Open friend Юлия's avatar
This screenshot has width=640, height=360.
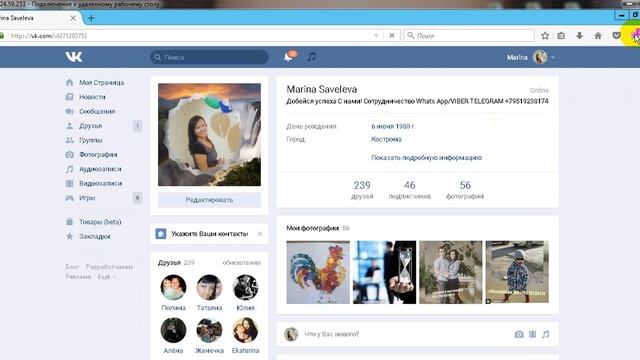tap(245, 287)
